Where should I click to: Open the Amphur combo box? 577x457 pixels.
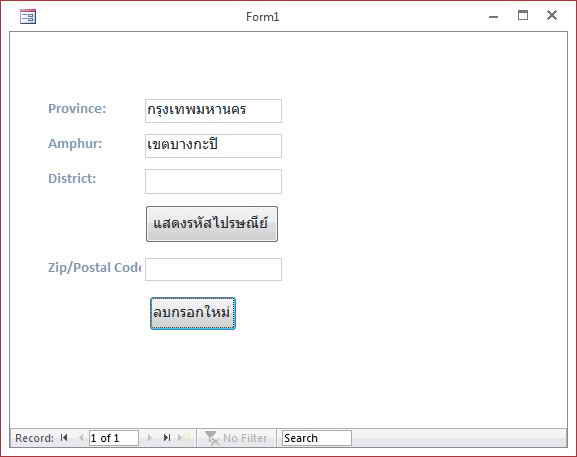213,146
